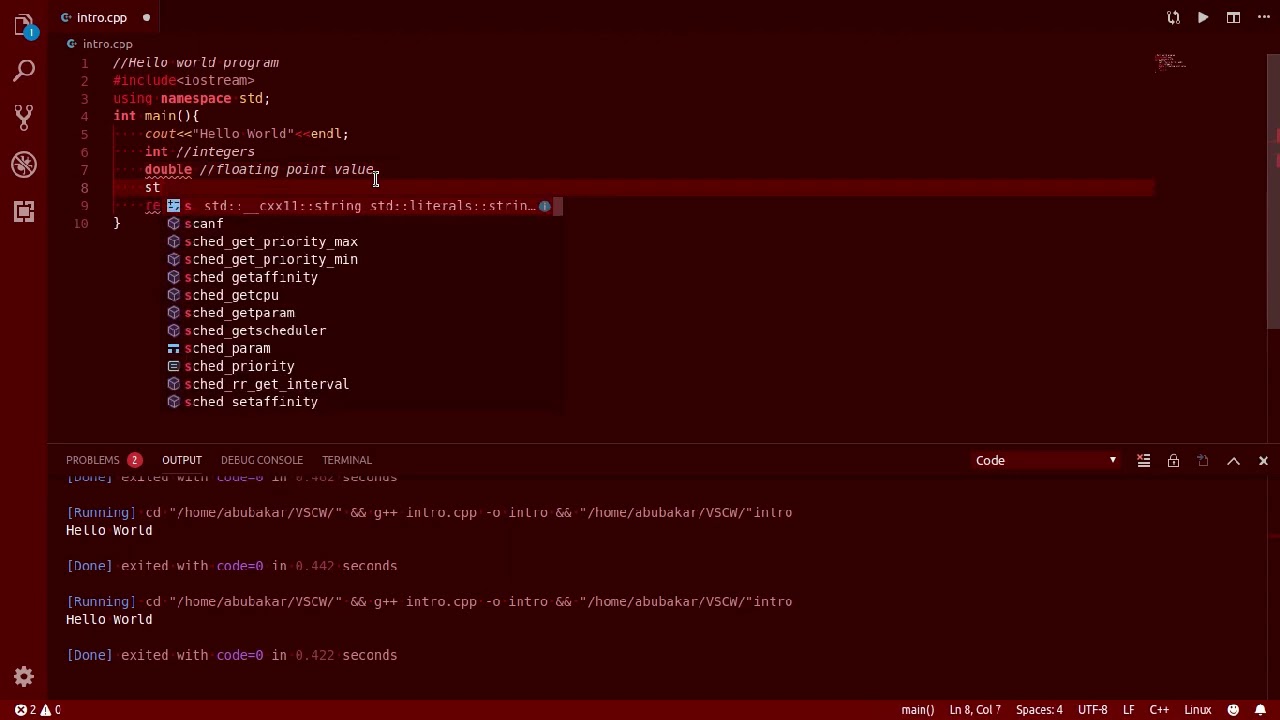
Task: Click the editor vertical scrollbar
Action: click(x=1273, y=190)
